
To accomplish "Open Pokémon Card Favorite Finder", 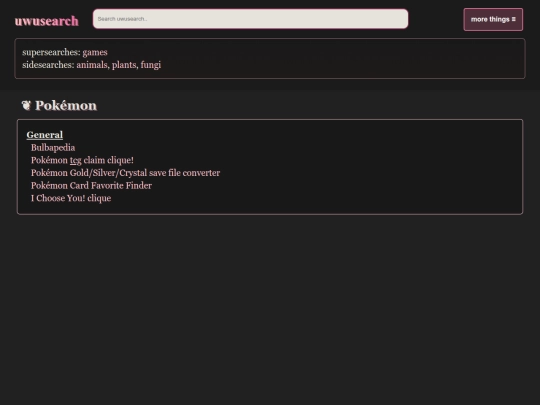I will 91,186.
